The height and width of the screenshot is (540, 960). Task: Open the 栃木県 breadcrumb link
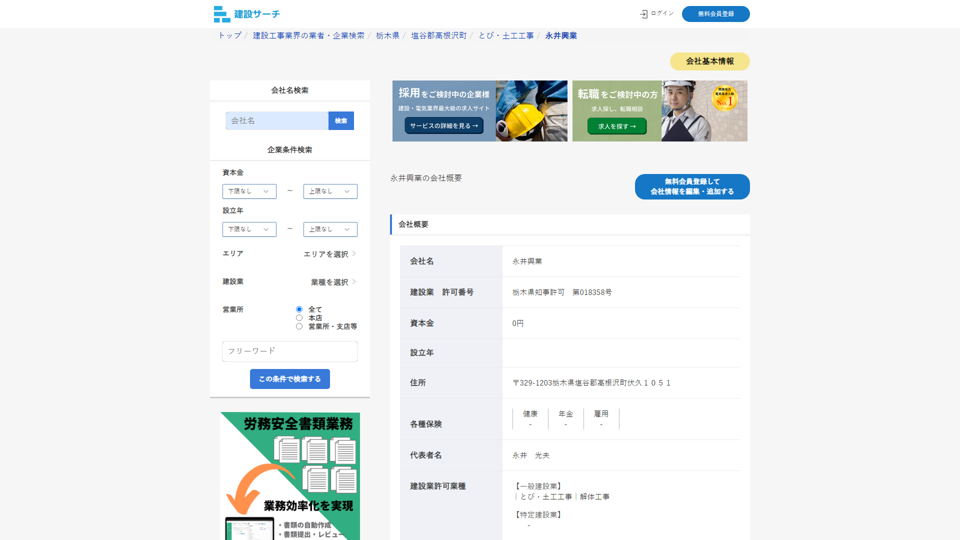tap(387, 35)
